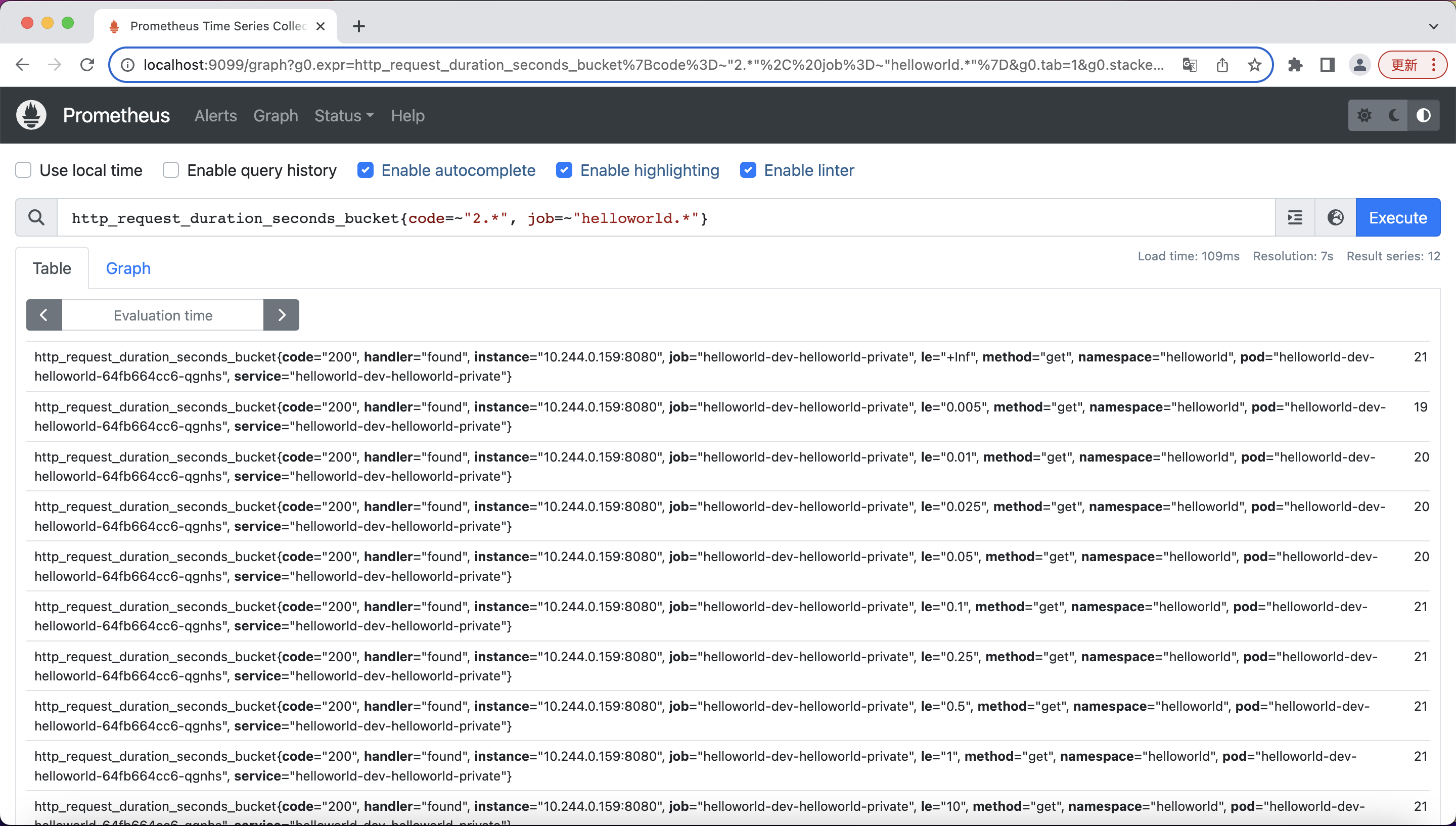Click the Prometheus flame logo

(31, 115)
